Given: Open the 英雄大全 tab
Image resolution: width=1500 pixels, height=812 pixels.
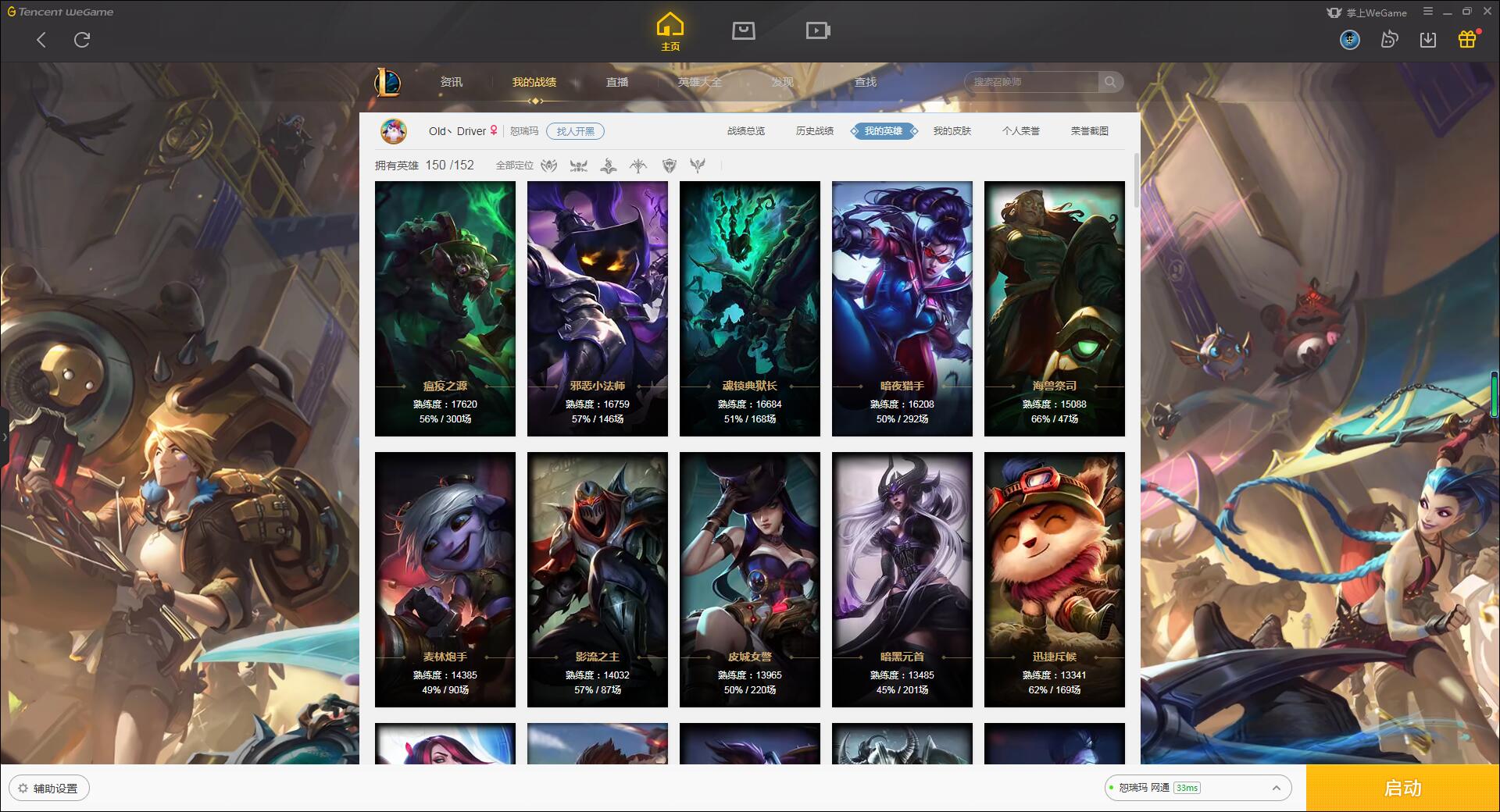Looking at the screenshot, I should (700, 82).
